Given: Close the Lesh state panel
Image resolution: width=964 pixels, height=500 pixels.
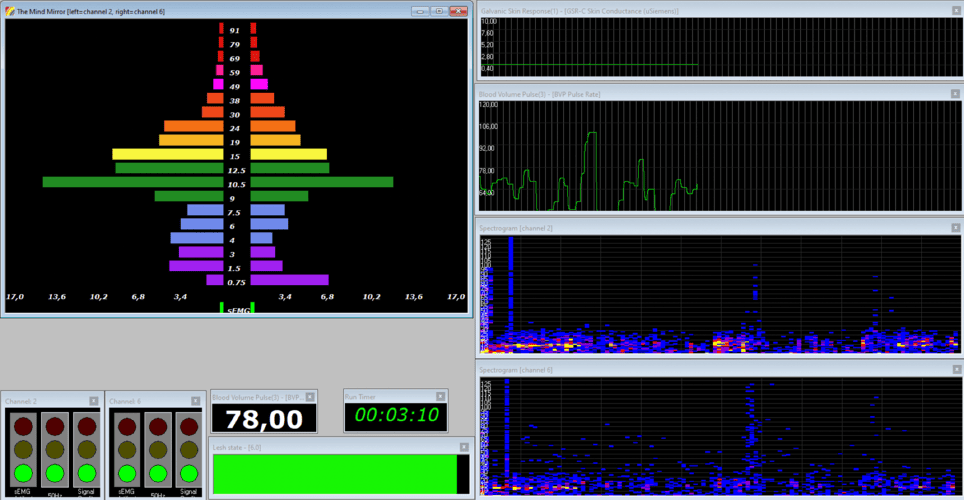Looking at the screenshot, I should (x=464, y=447).
